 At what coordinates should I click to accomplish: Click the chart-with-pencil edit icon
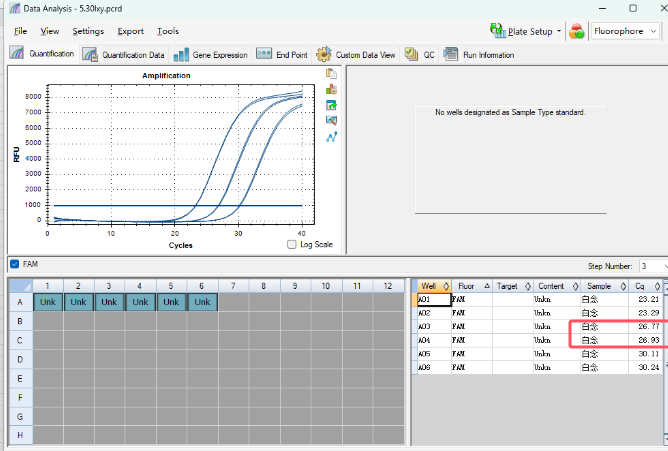(x=331, y=121)
